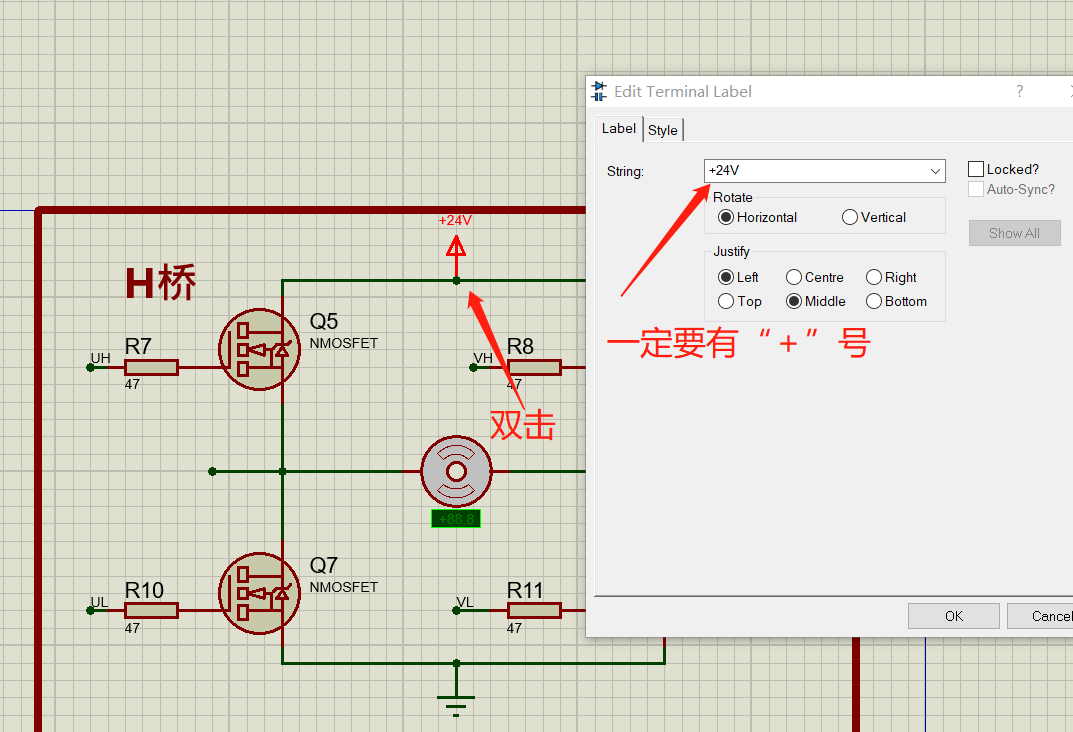Expand the String combo box dropdown arrow
The image size is (1073, 732).
coord(935,171)
